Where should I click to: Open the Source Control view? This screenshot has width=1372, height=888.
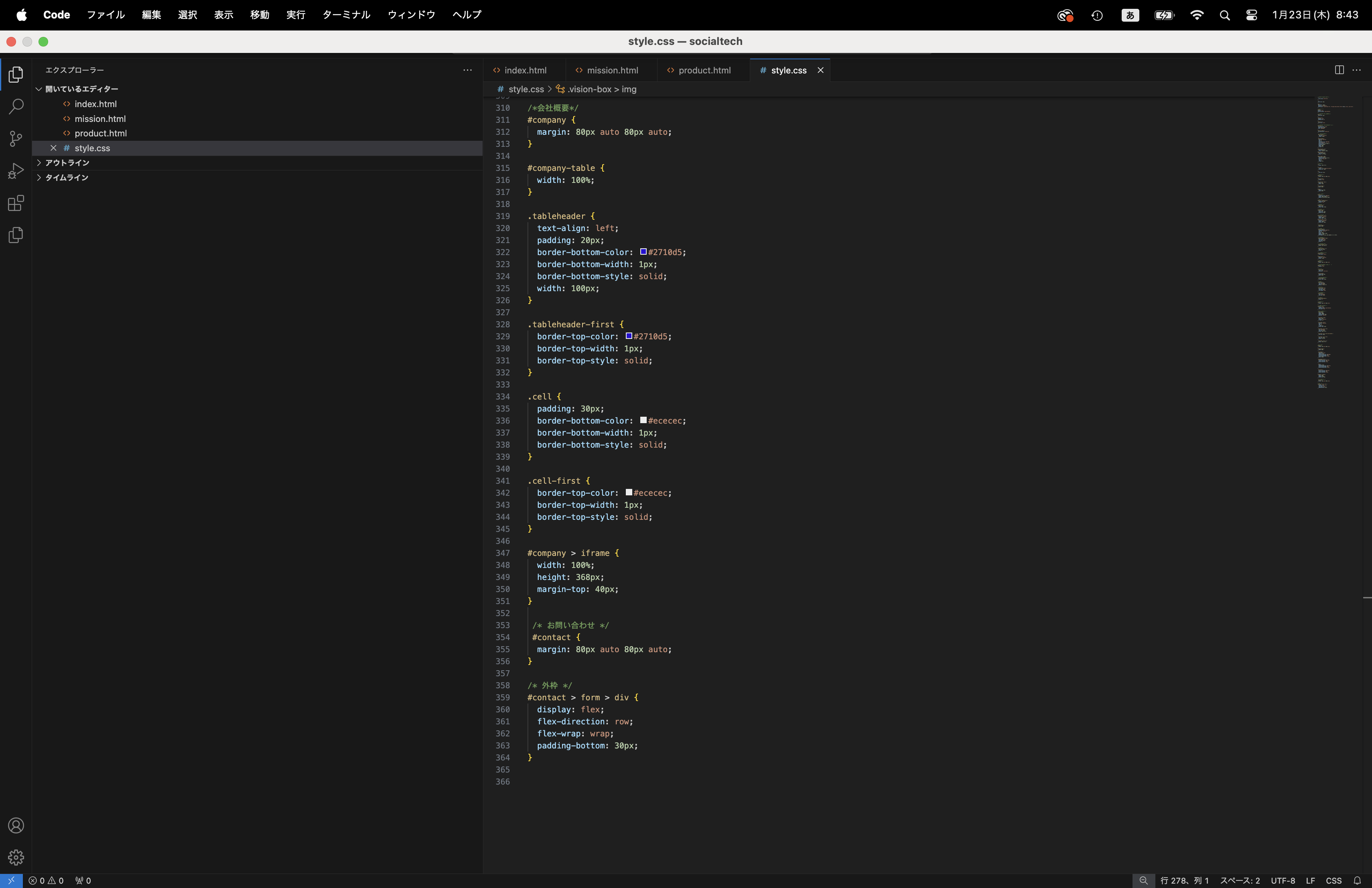point(16,138)
